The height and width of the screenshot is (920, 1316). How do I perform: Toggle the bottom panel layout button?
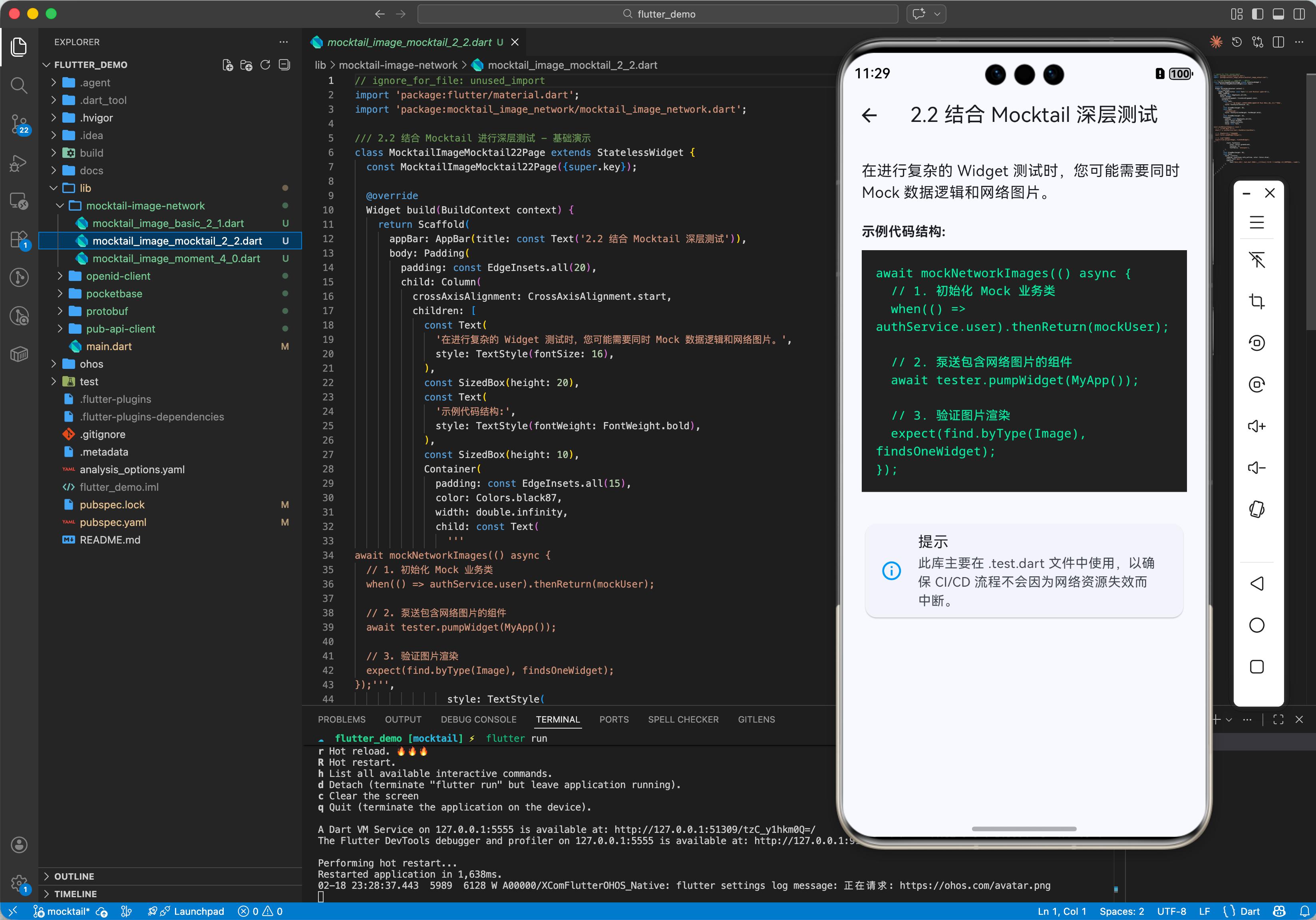[x=1278, y=14]
